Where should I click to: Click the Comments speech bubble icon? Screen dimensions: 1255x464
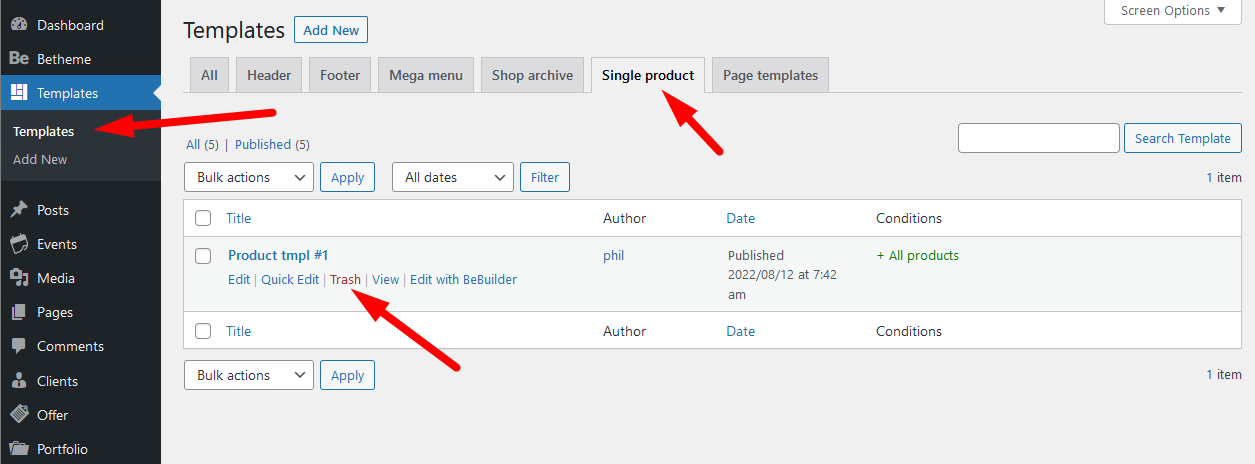pos(18,346)
